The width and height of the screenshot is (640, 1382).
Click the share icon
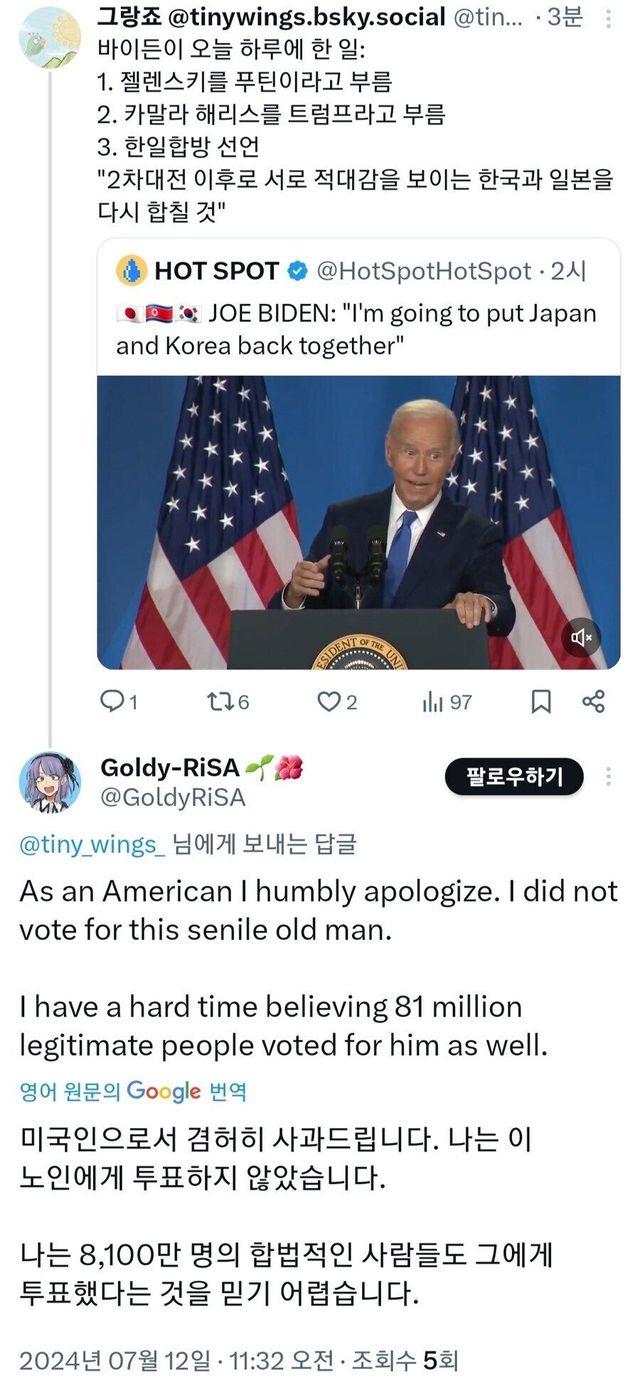593,702
